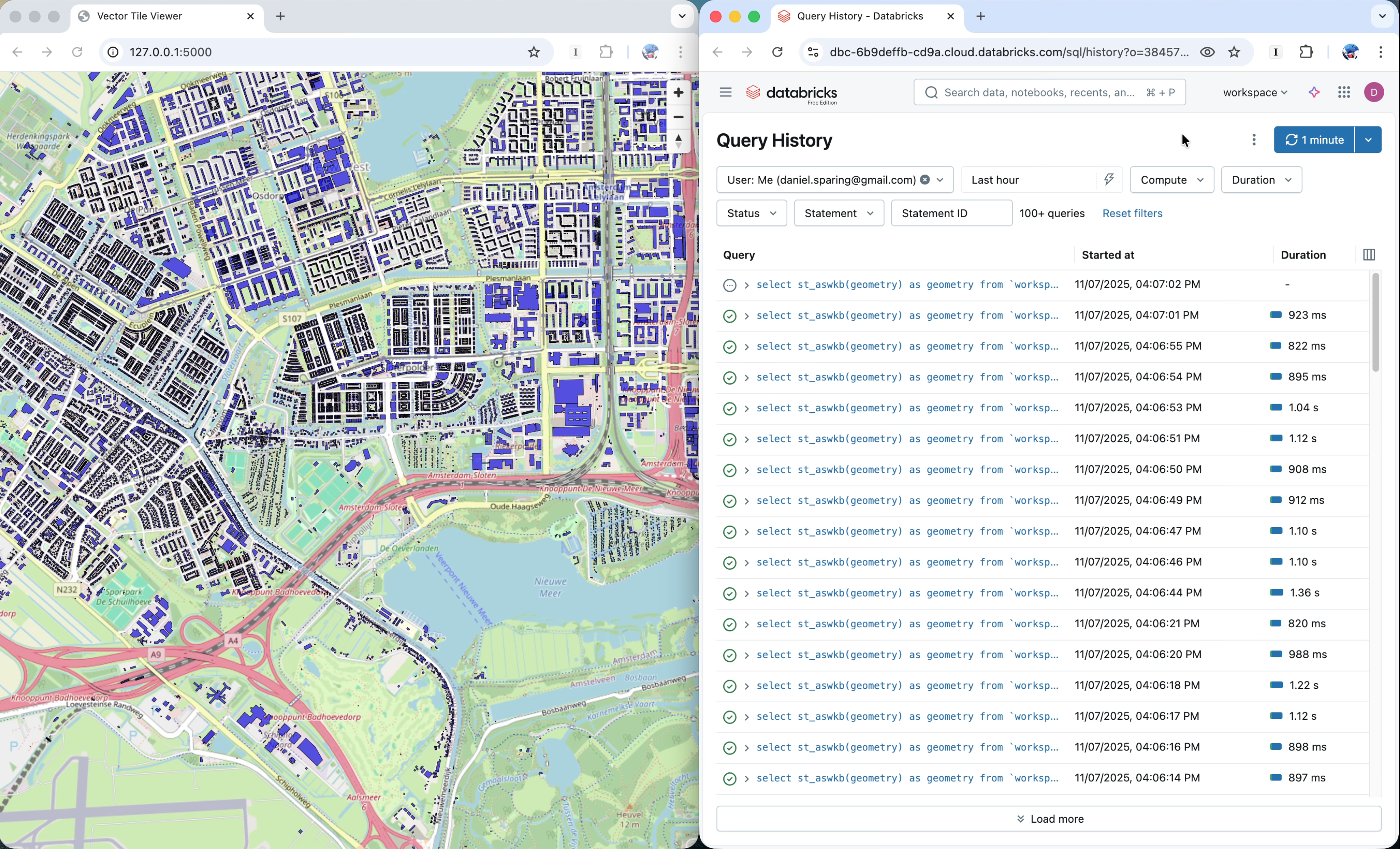Viewport: 1400px width, 849px height.
Task: Open Query History kebab options menu
Action: point(1253,140)
